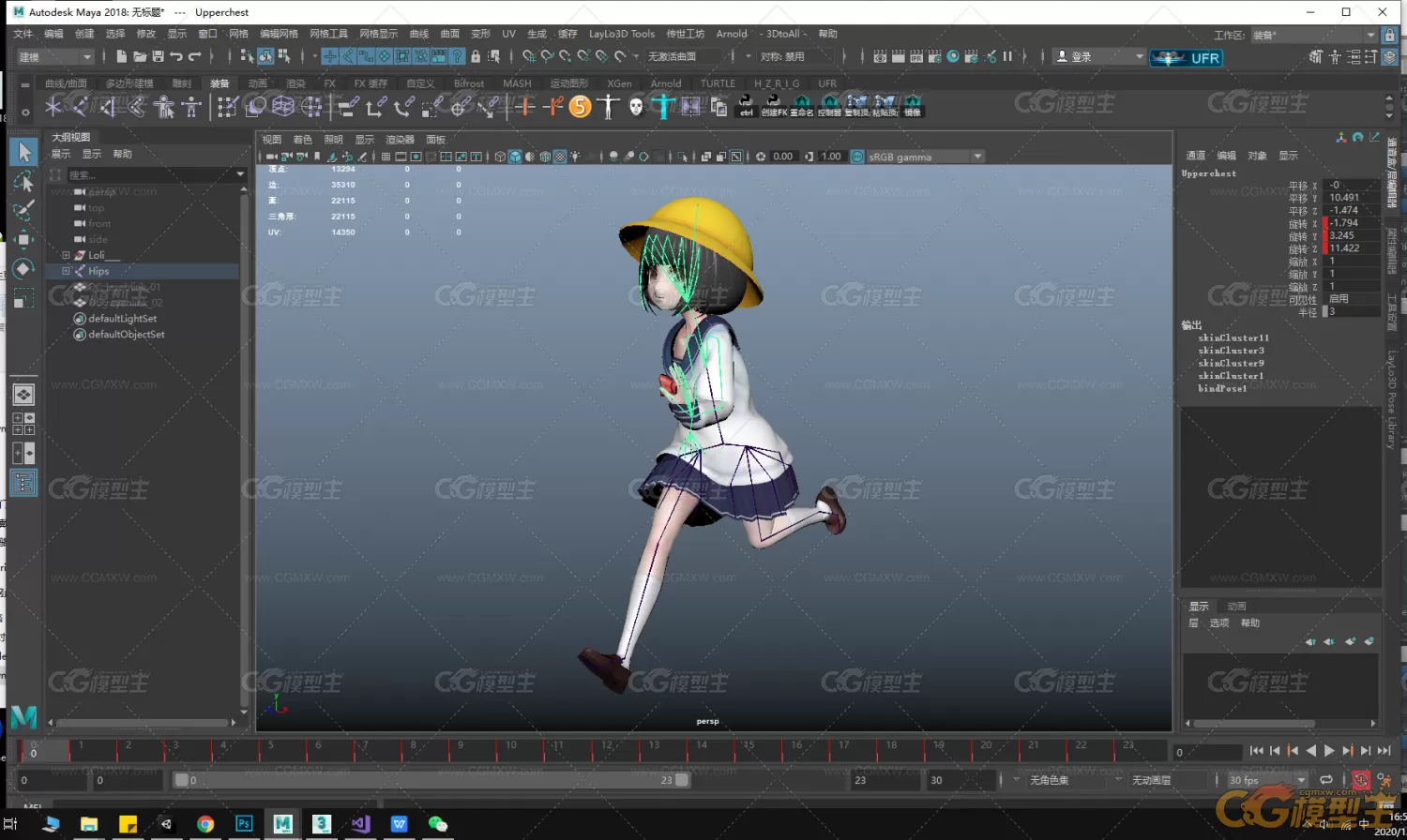Click the range slider bar
The height and width of the screenshot is (840, 1407).
[431, 780]
